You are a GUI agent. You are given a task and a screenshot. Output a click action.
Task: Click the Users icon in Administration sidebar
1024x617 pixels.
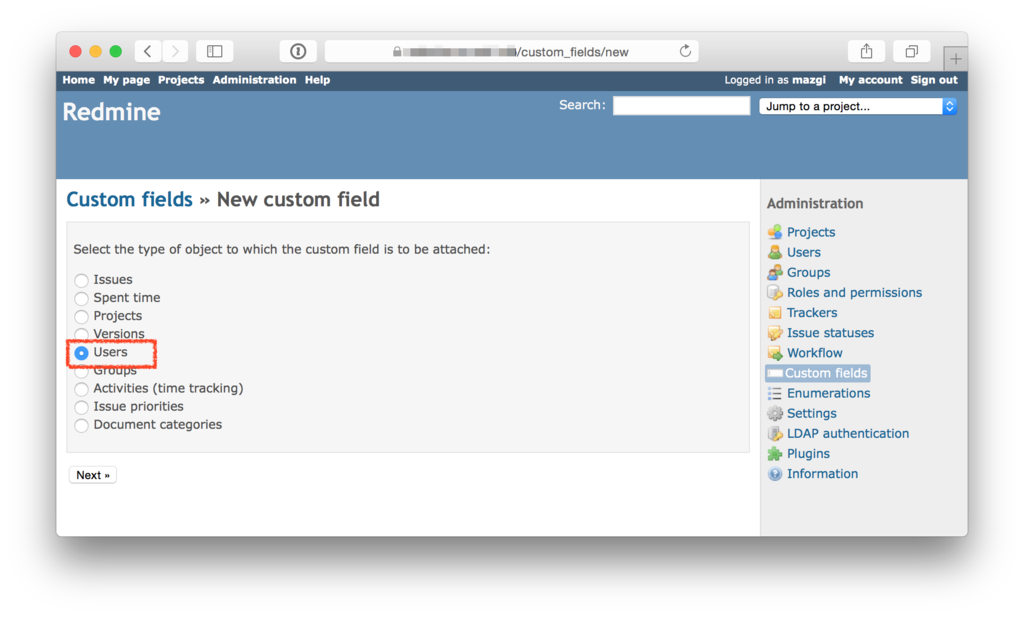pos(775,253)
